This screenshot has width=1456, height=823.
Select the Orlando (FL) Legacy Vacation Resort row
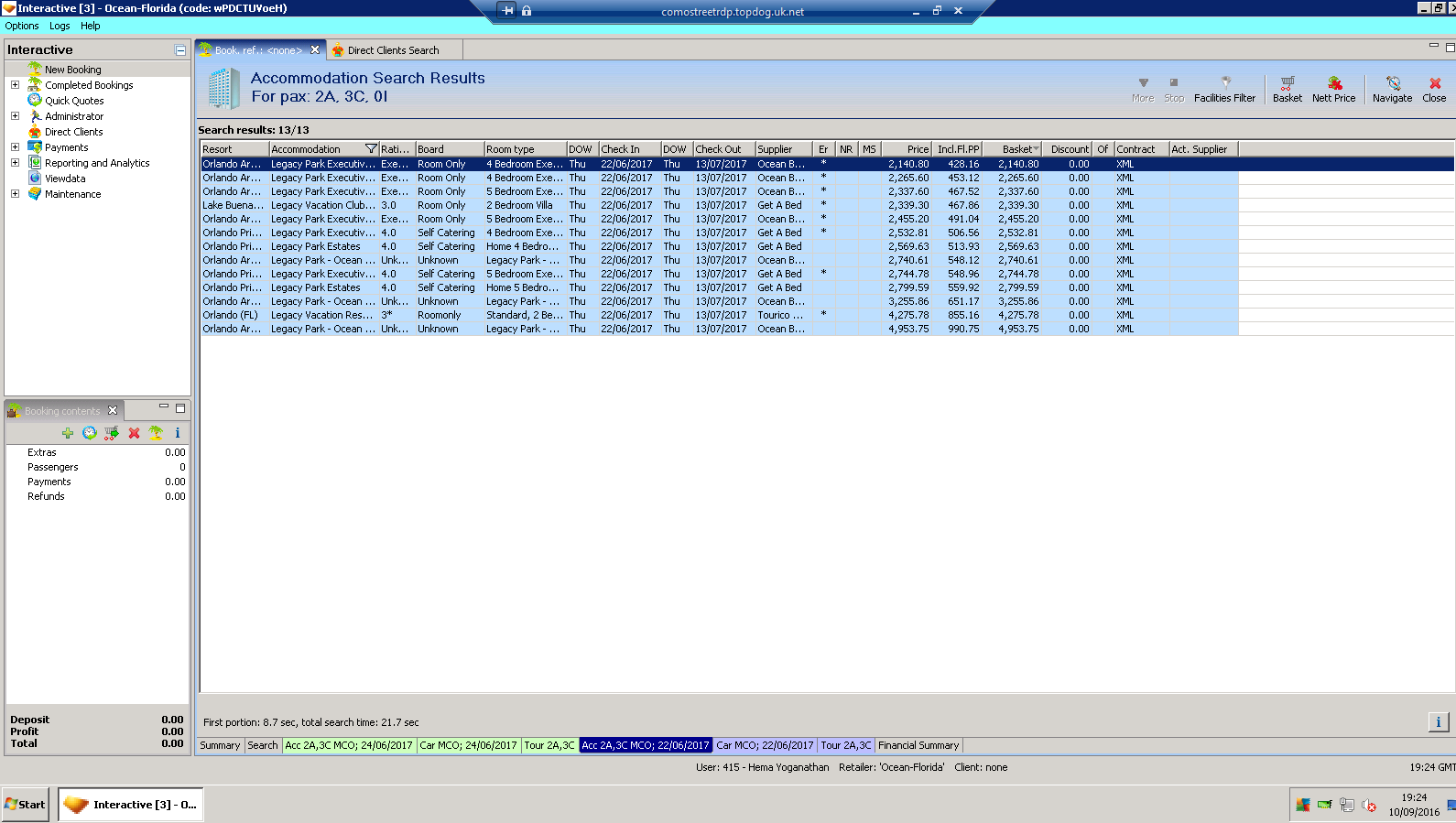pyautogui.click(x=719, y=315)
